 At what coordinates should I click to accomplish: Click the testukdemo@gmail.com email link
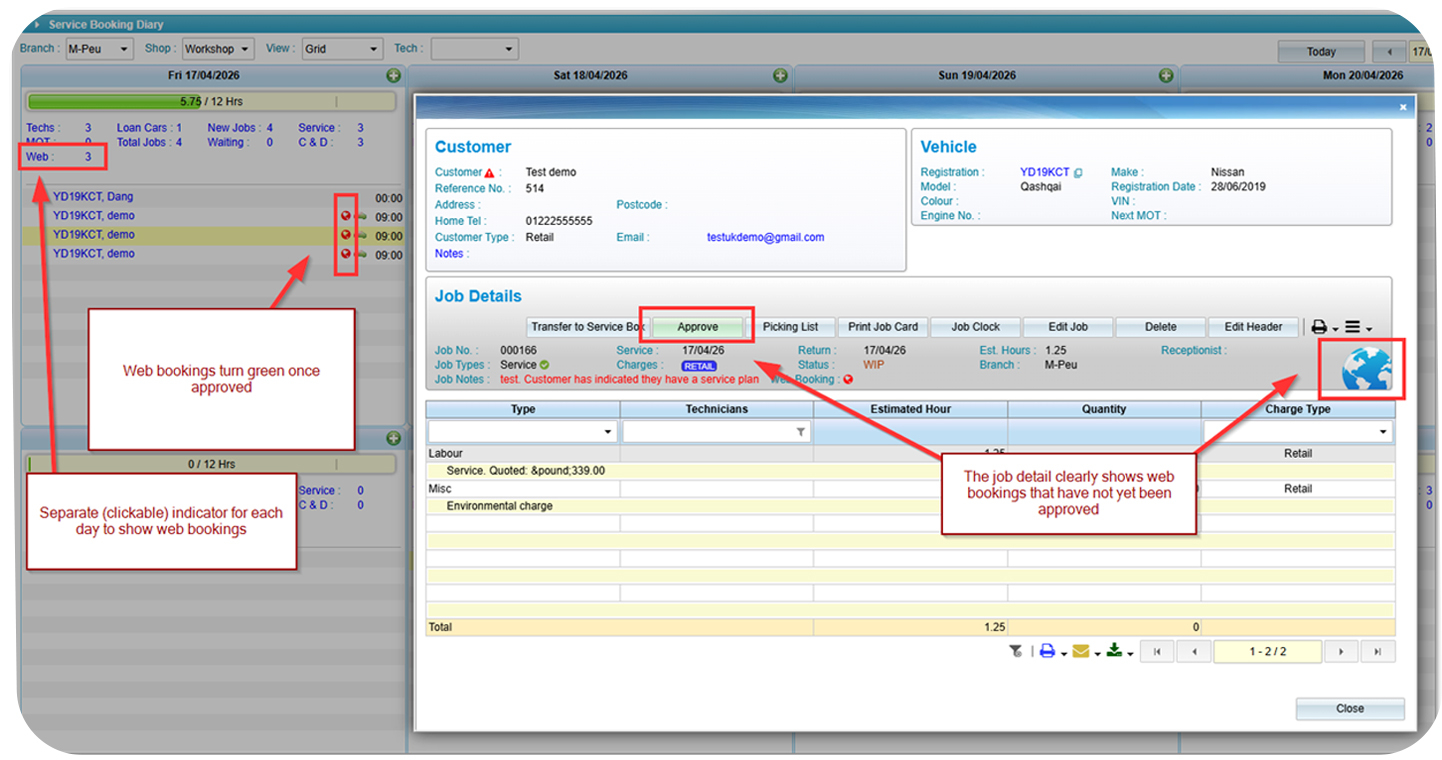click(x=765, y=238)
